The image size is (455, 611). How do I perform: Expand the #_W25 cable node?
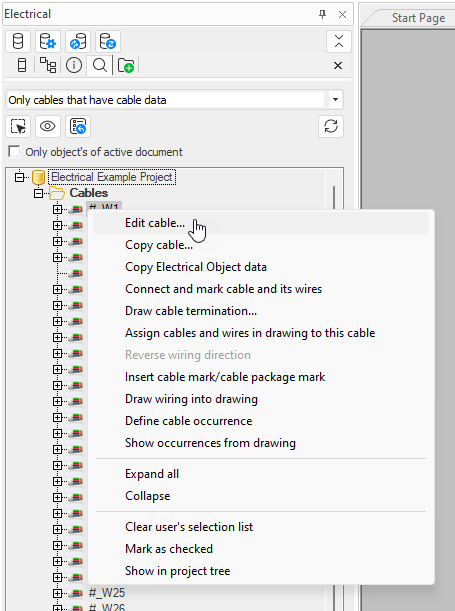pos(57,593)
